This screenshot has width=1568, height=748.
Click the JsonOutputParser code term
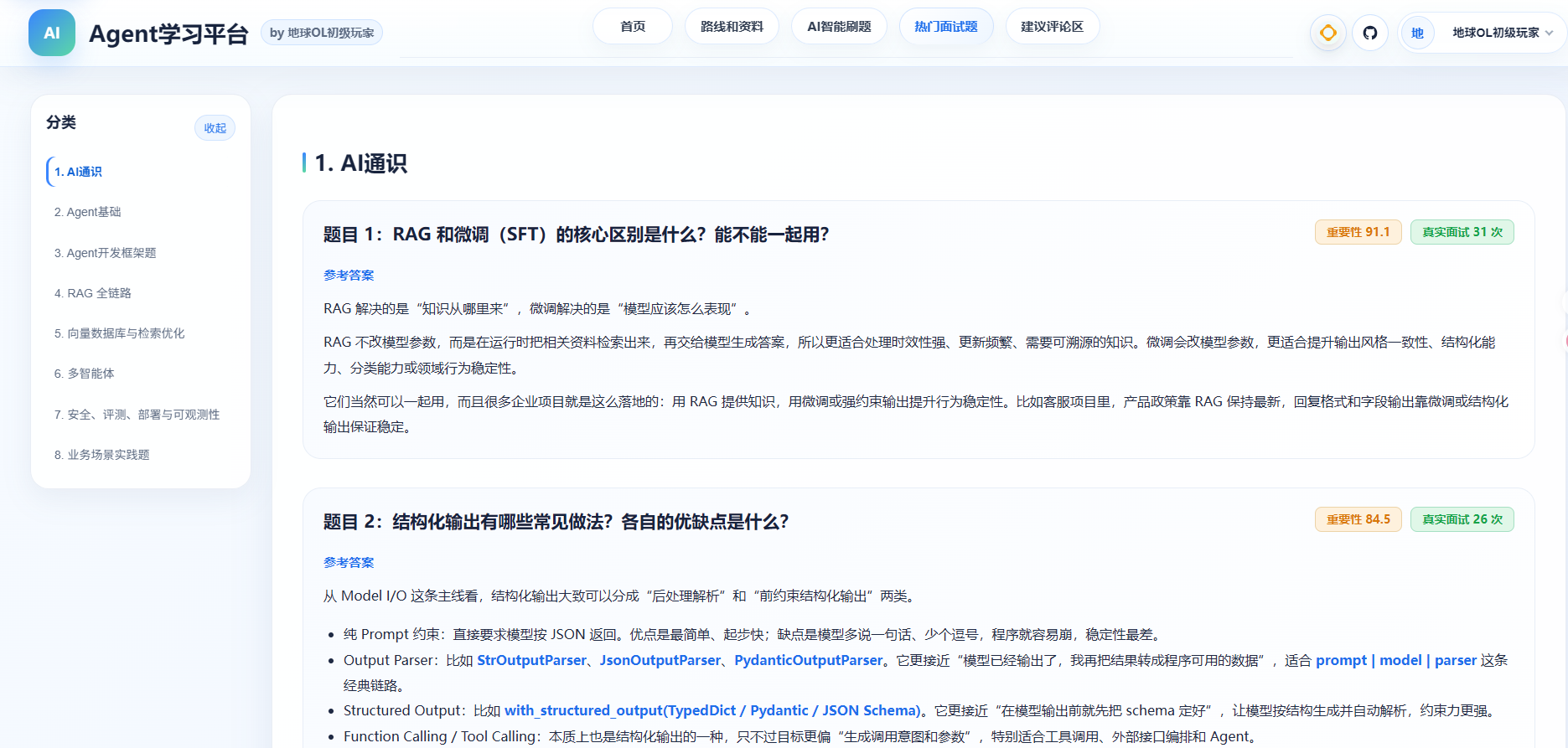pos(660,660)
